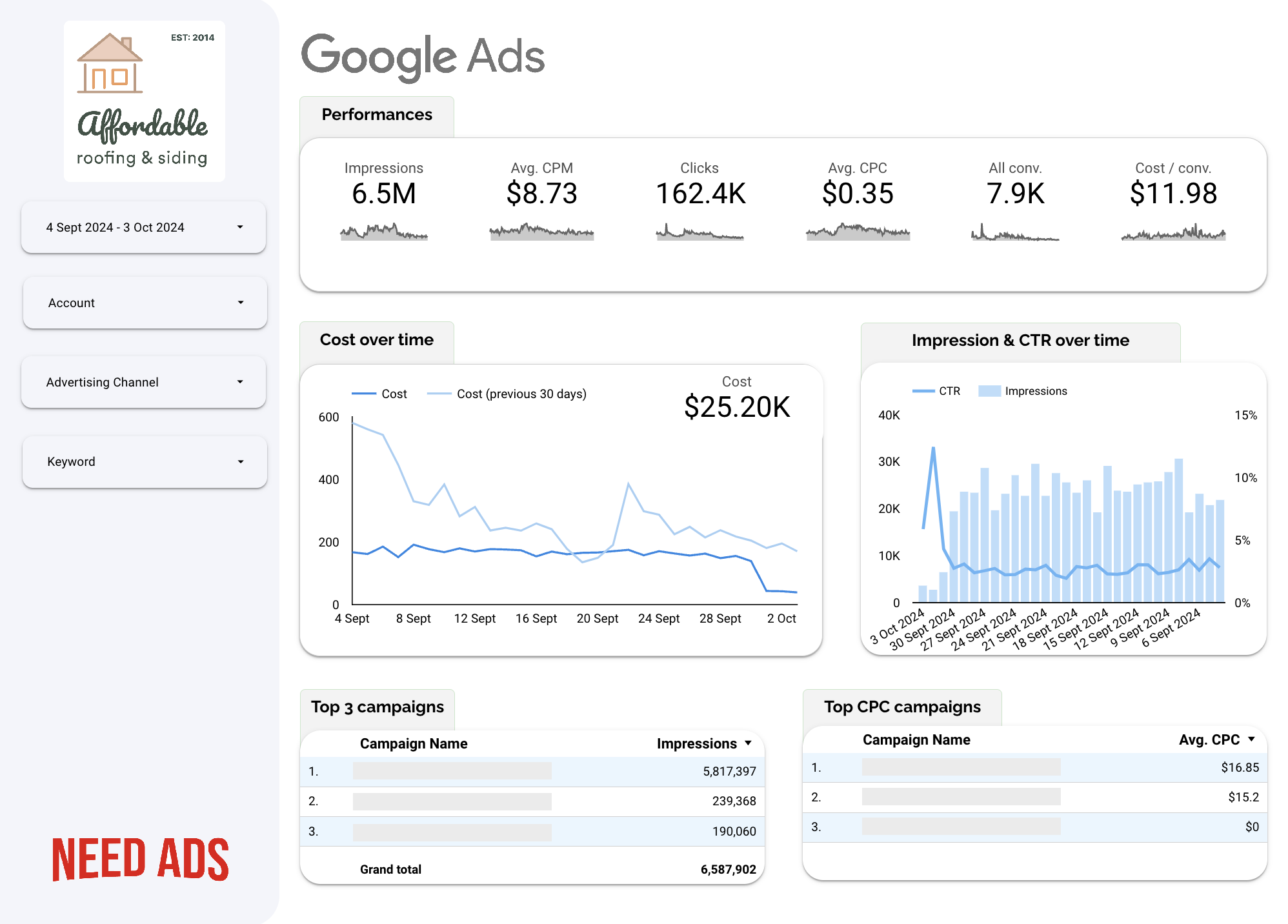Click the Affordable roofing & siding logo
Viewport: 1288px width, 924px height.
(x=145, y=101)
